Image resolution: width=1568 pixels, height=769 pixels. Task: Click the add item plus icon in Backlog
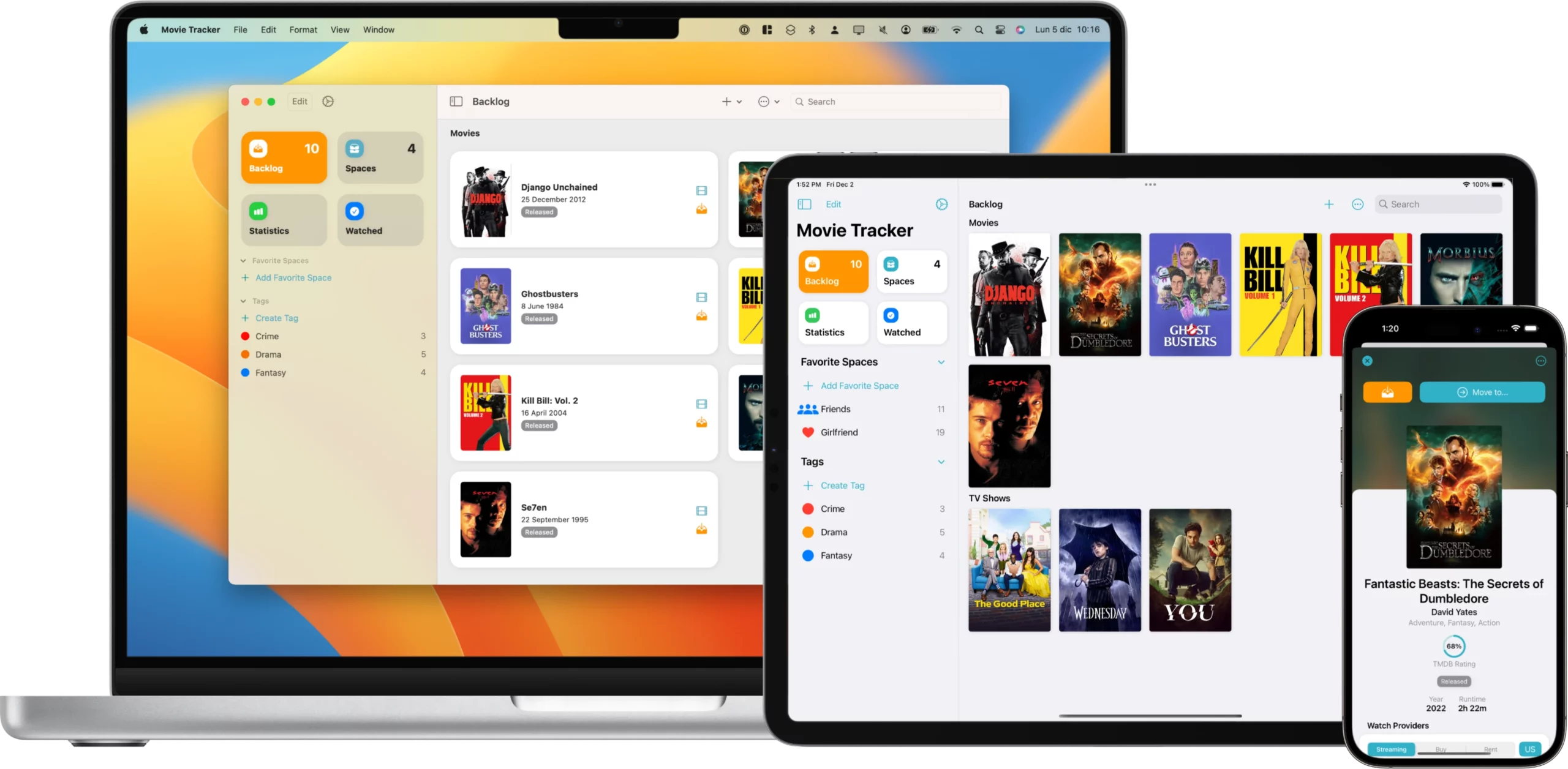coord(727,101)
